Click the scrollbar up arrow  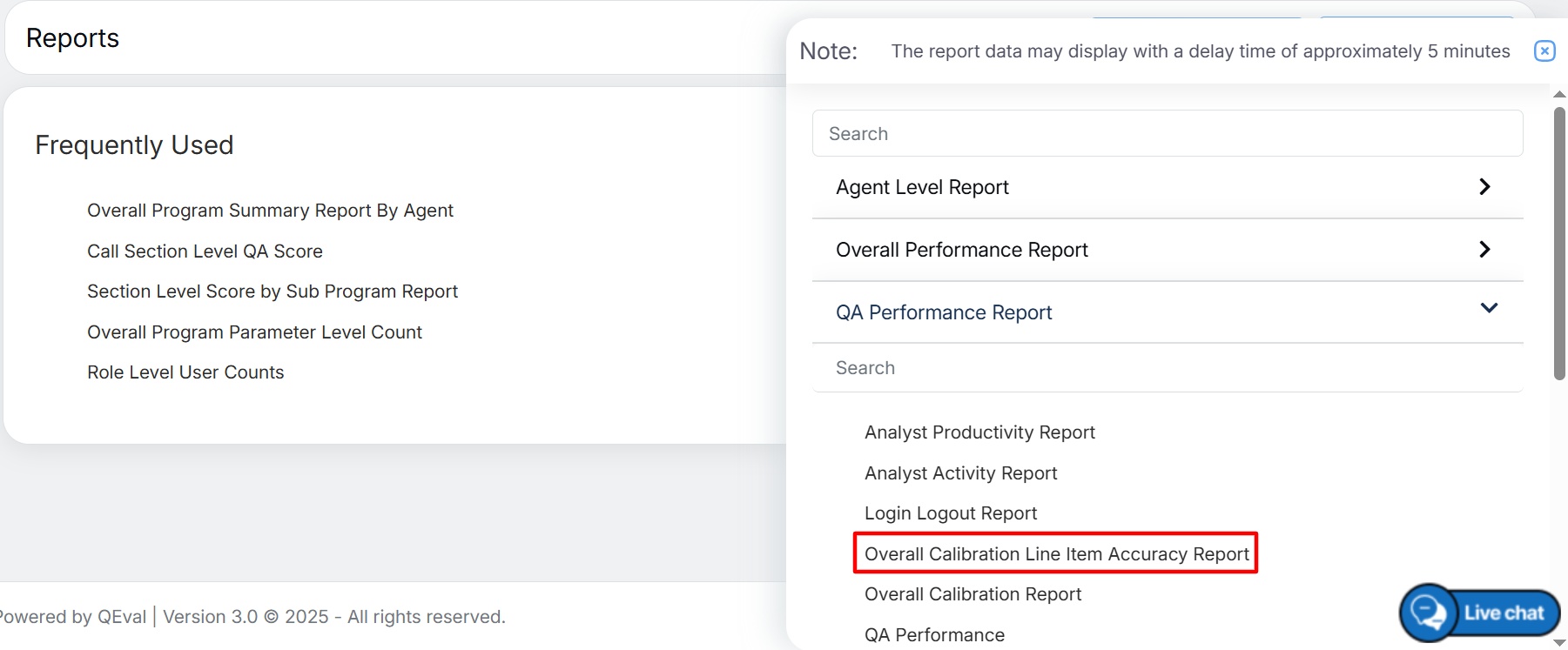click(1559, 94)
